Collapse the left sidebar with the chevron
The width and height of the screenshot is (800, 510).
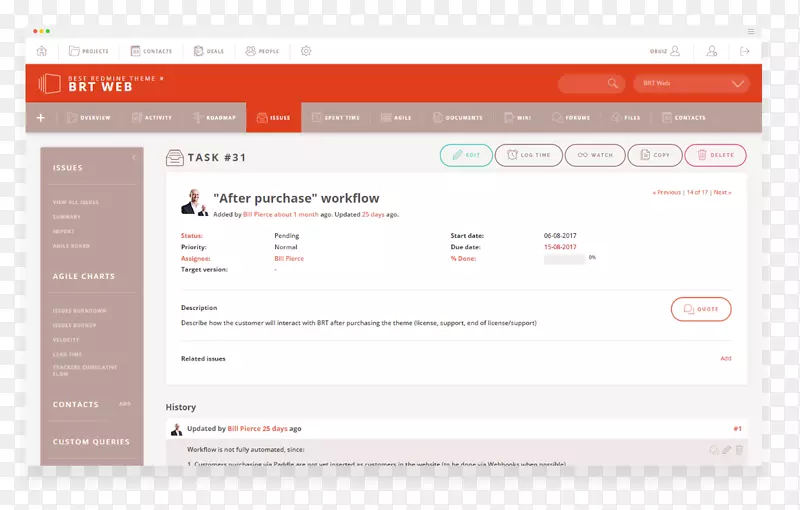pyautogui.click(x=134, y=158)
